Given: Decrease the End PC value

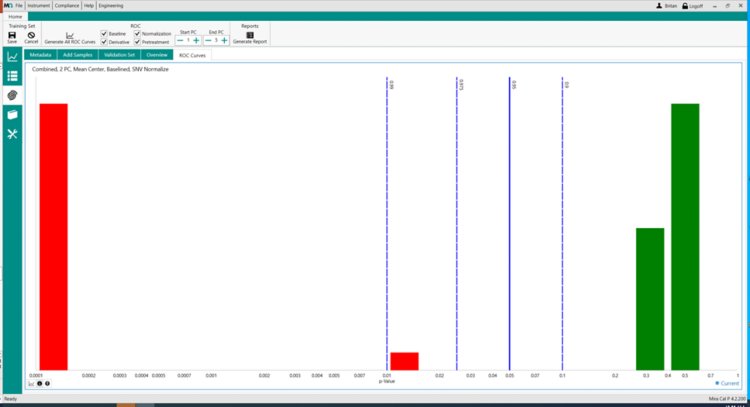Looking at the screenshot, I should pos(208,40).
